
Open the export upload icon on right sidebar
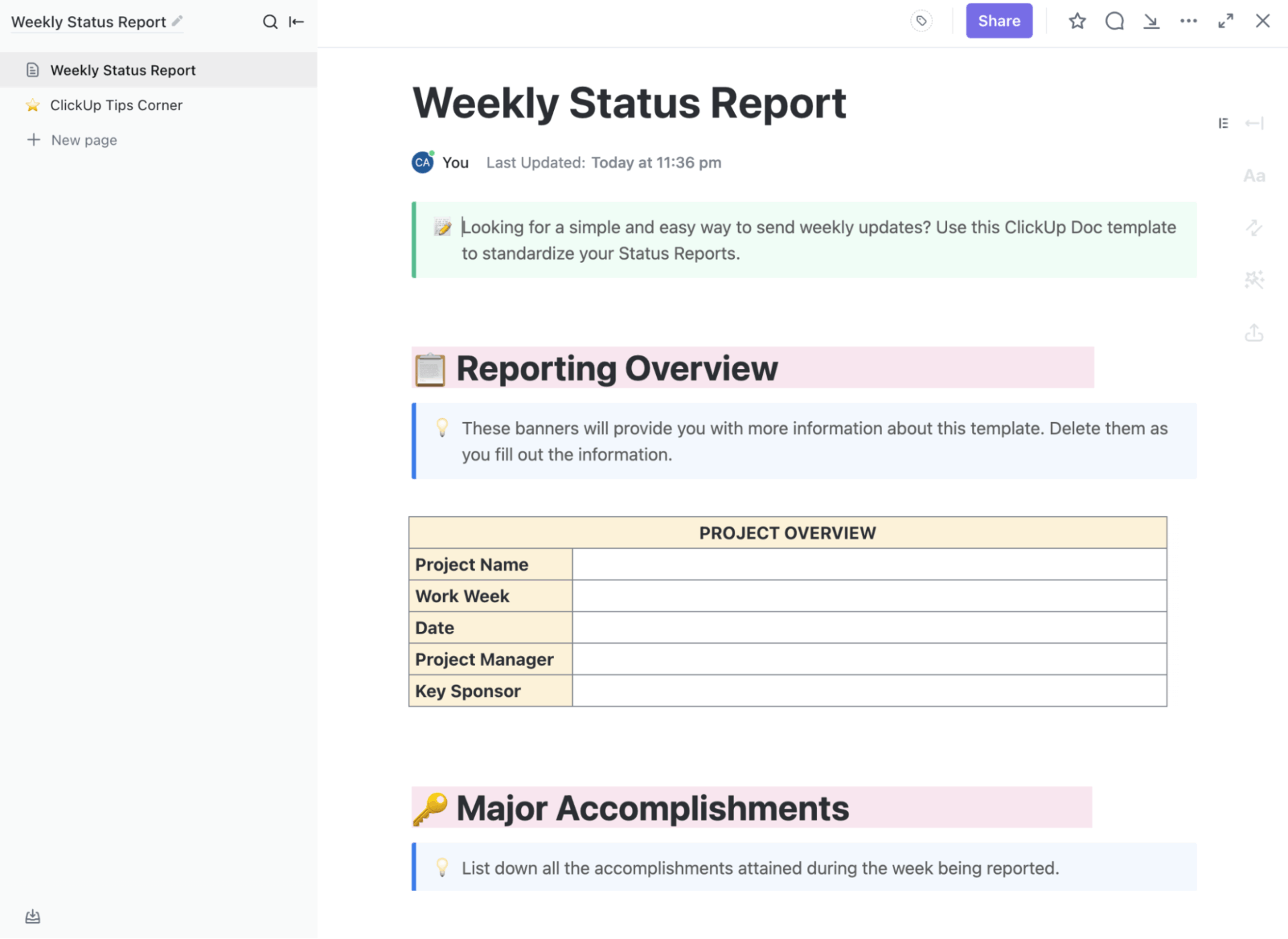(1254, 333)
